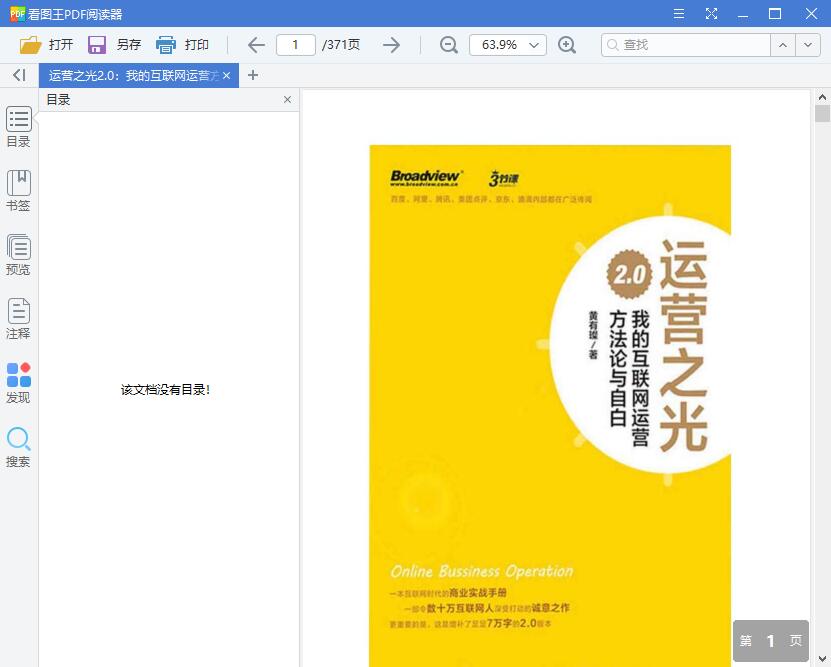
Task: Click the page number input field
Action: click(296, 45)
